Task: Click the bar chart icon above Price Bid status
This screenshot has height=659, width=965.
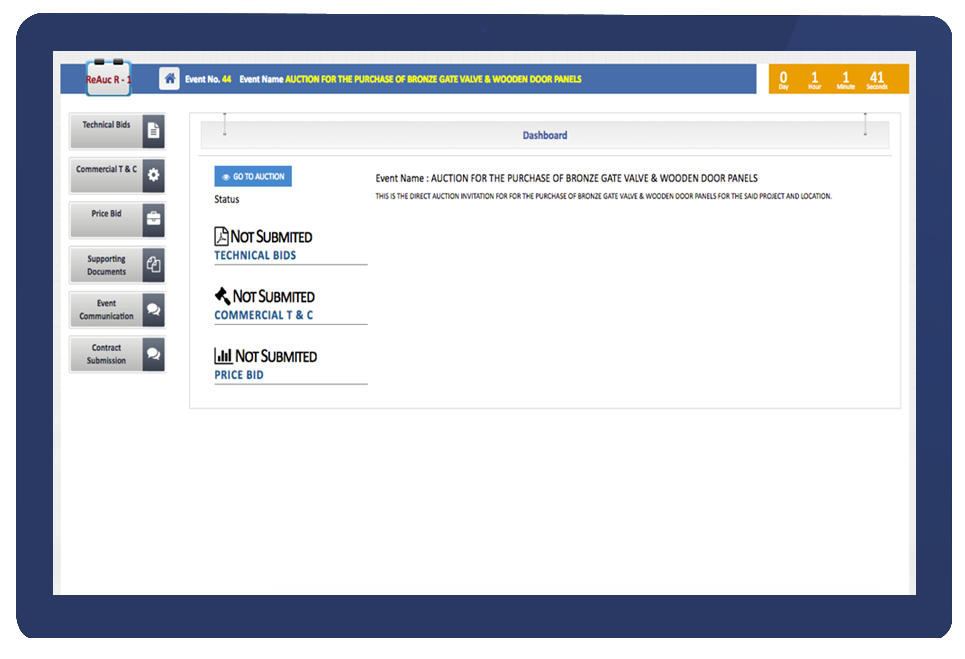Action: (223, 356)
